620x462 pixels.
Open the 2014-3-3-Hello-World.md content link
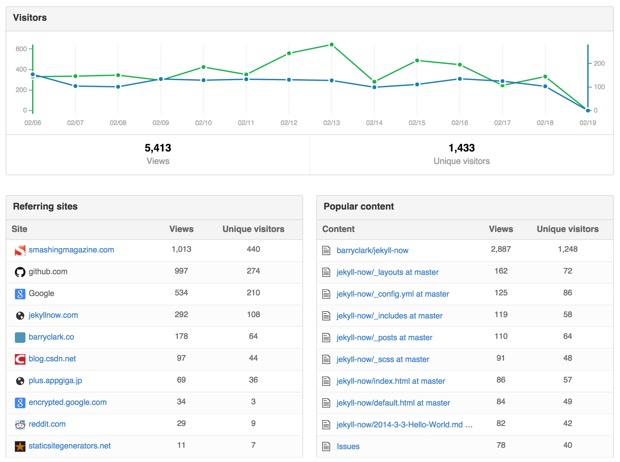pos(404,424)
